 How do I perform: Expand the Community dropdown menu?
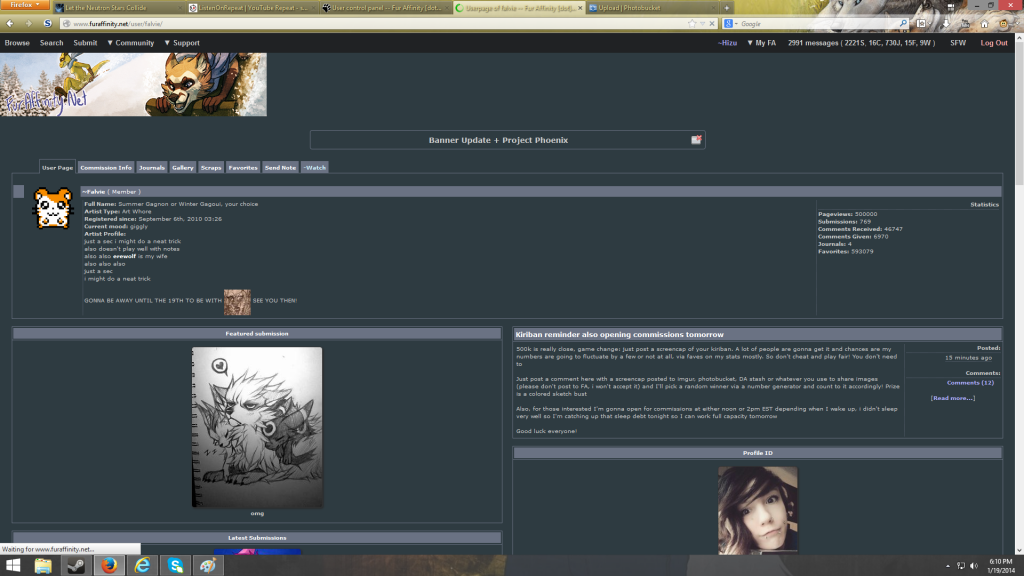131,43
